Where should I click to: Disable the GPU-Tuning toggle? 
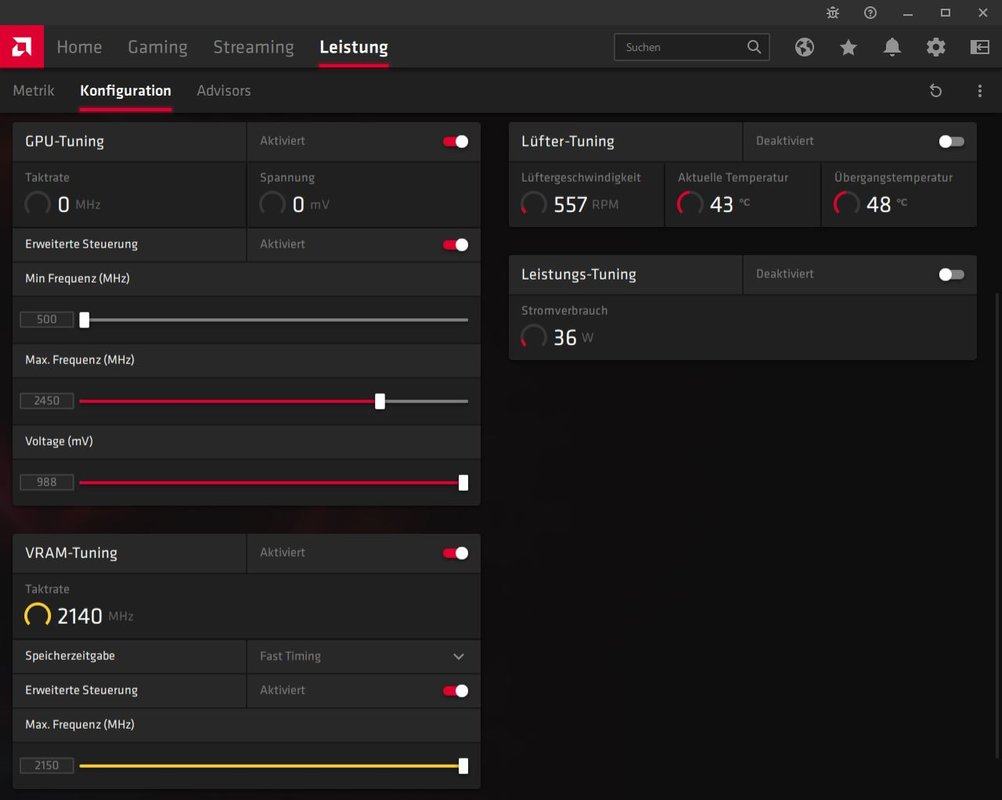[x=456, y=141]
